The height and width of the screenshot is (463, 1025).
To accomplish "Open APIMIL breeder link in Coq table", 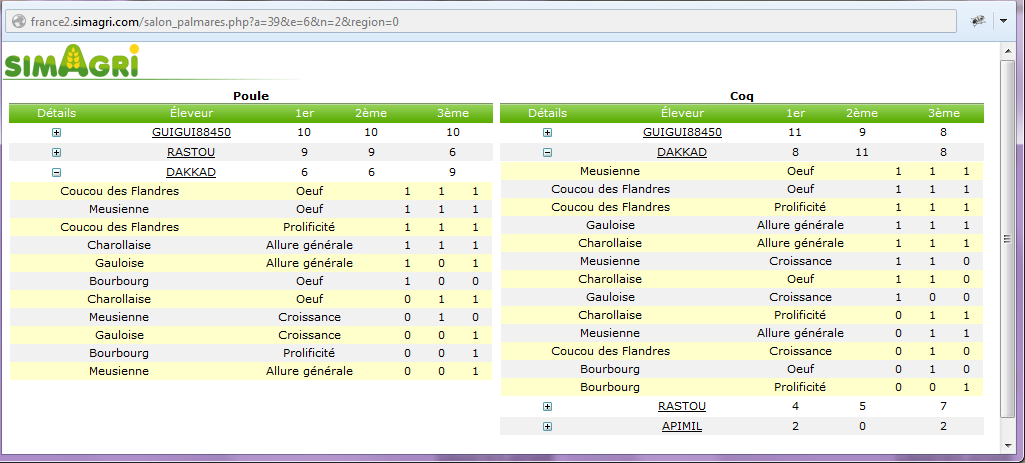I will 681,426.
